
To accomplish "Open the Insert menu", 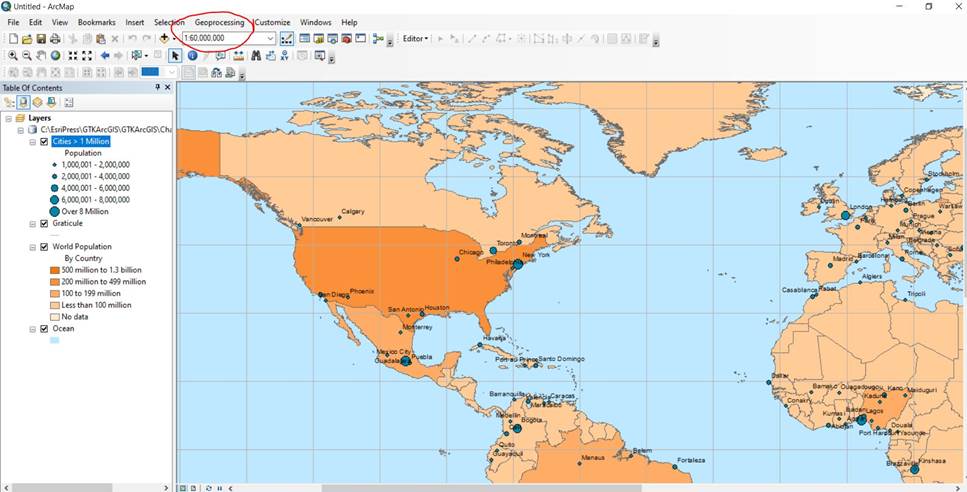I will click(134, 22).
